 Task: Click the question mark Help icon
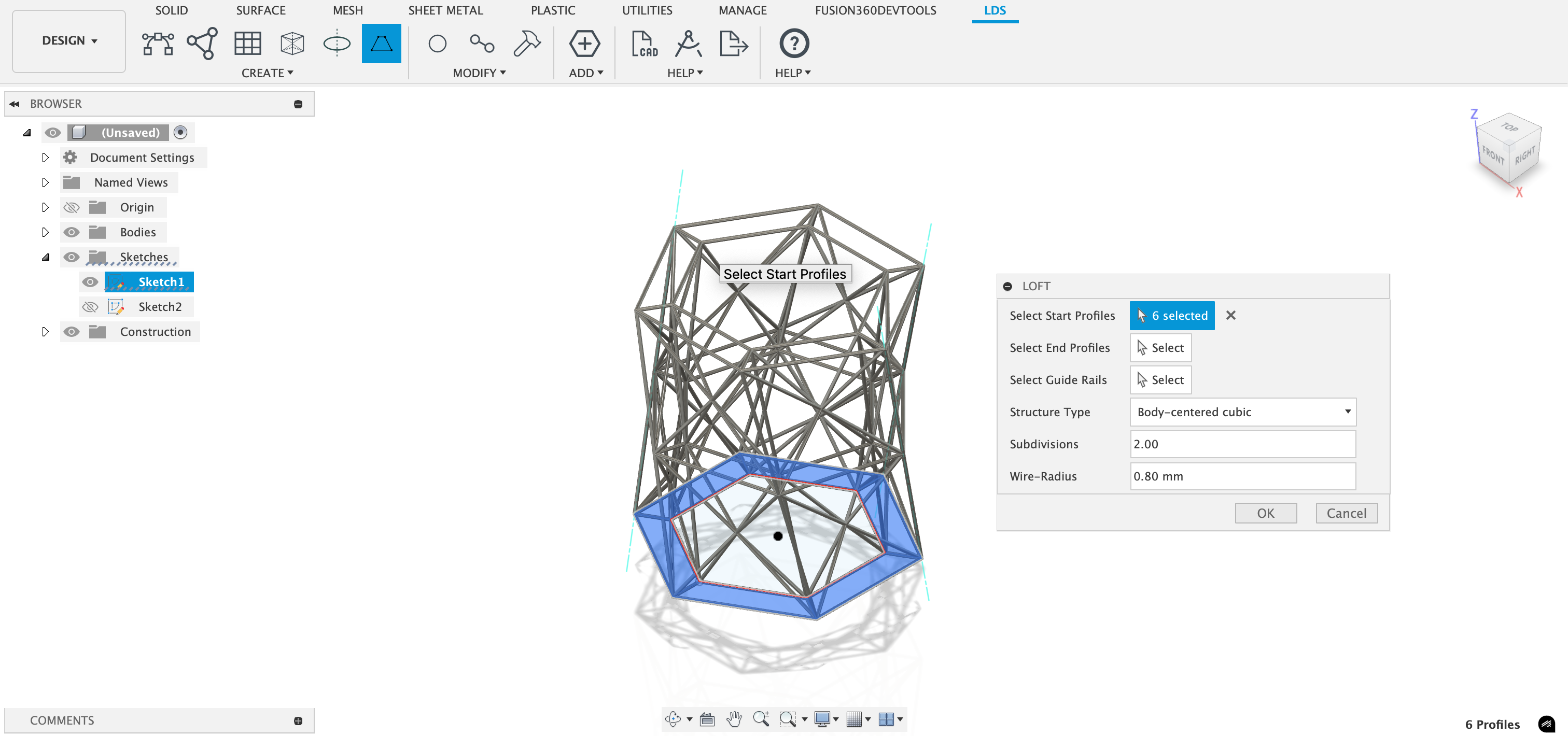pyautogui.click(x=794, y=43)
